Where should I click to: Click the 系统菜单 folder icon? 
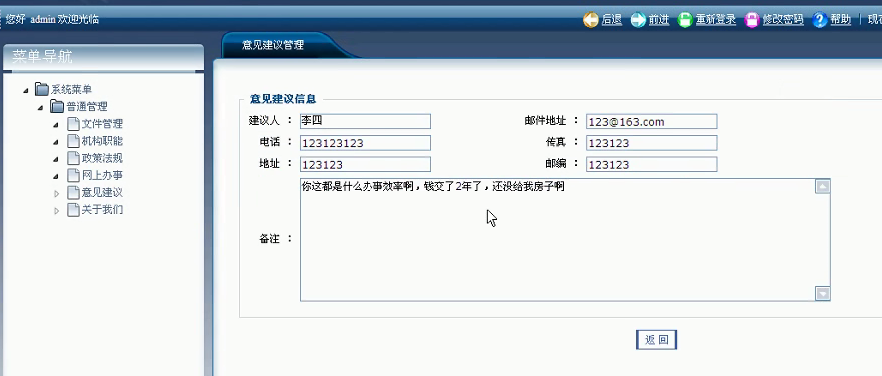point(42,88)
